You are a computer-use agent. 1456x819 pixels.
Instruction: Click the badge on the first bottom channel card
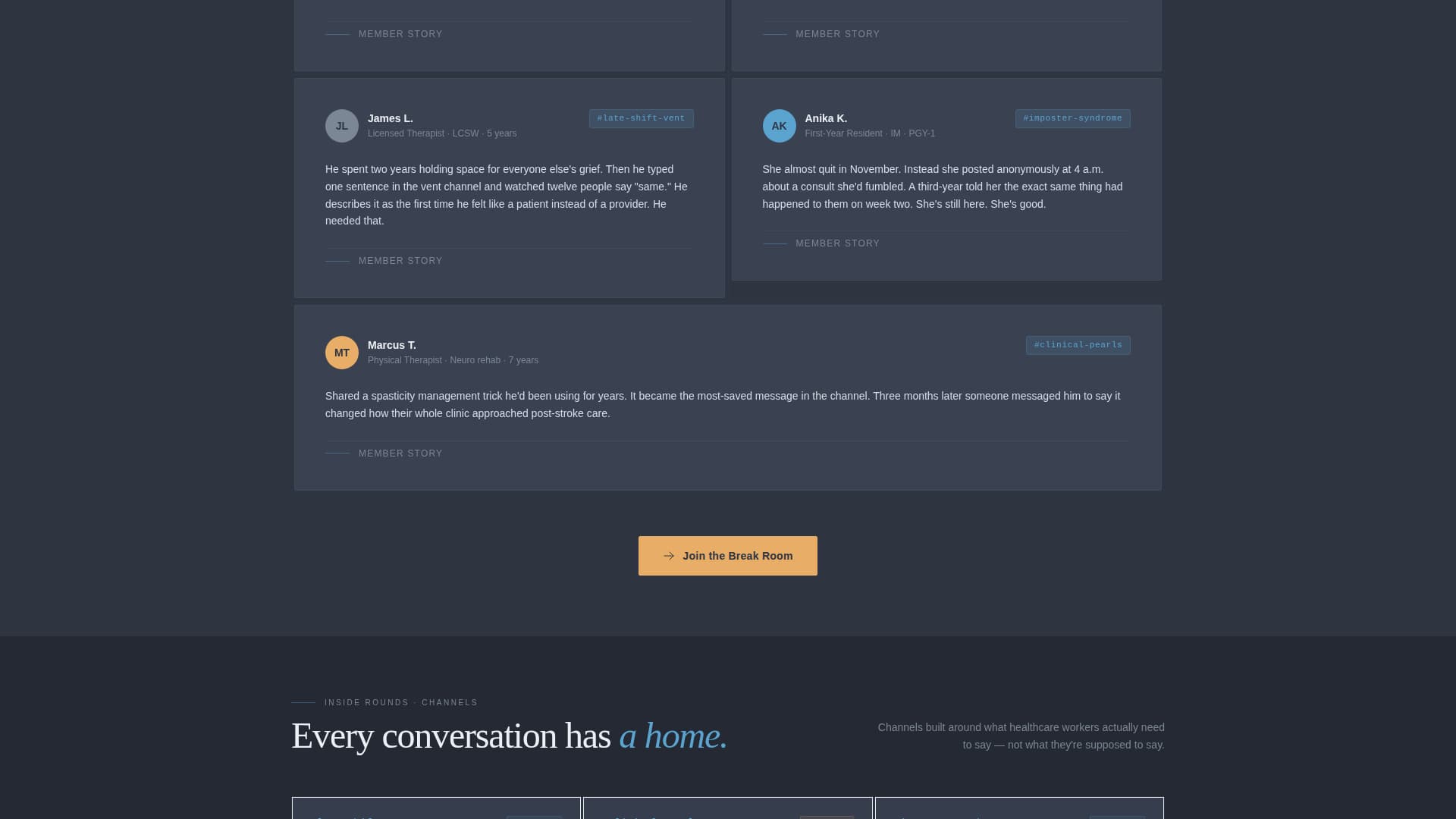click(x=534, y=817)
